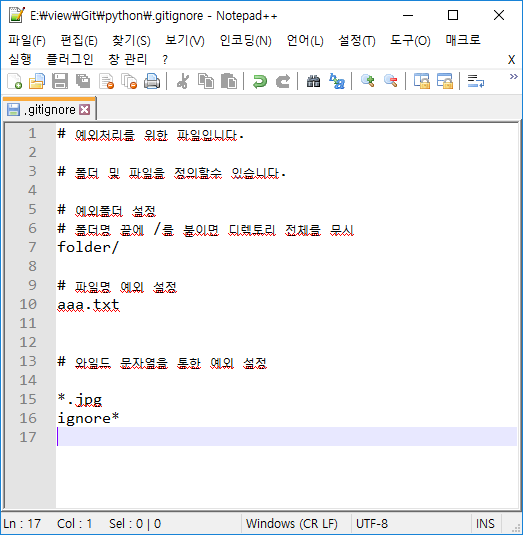Select the .gitignore document tab
523x535 pixels.
pos(49,110)
